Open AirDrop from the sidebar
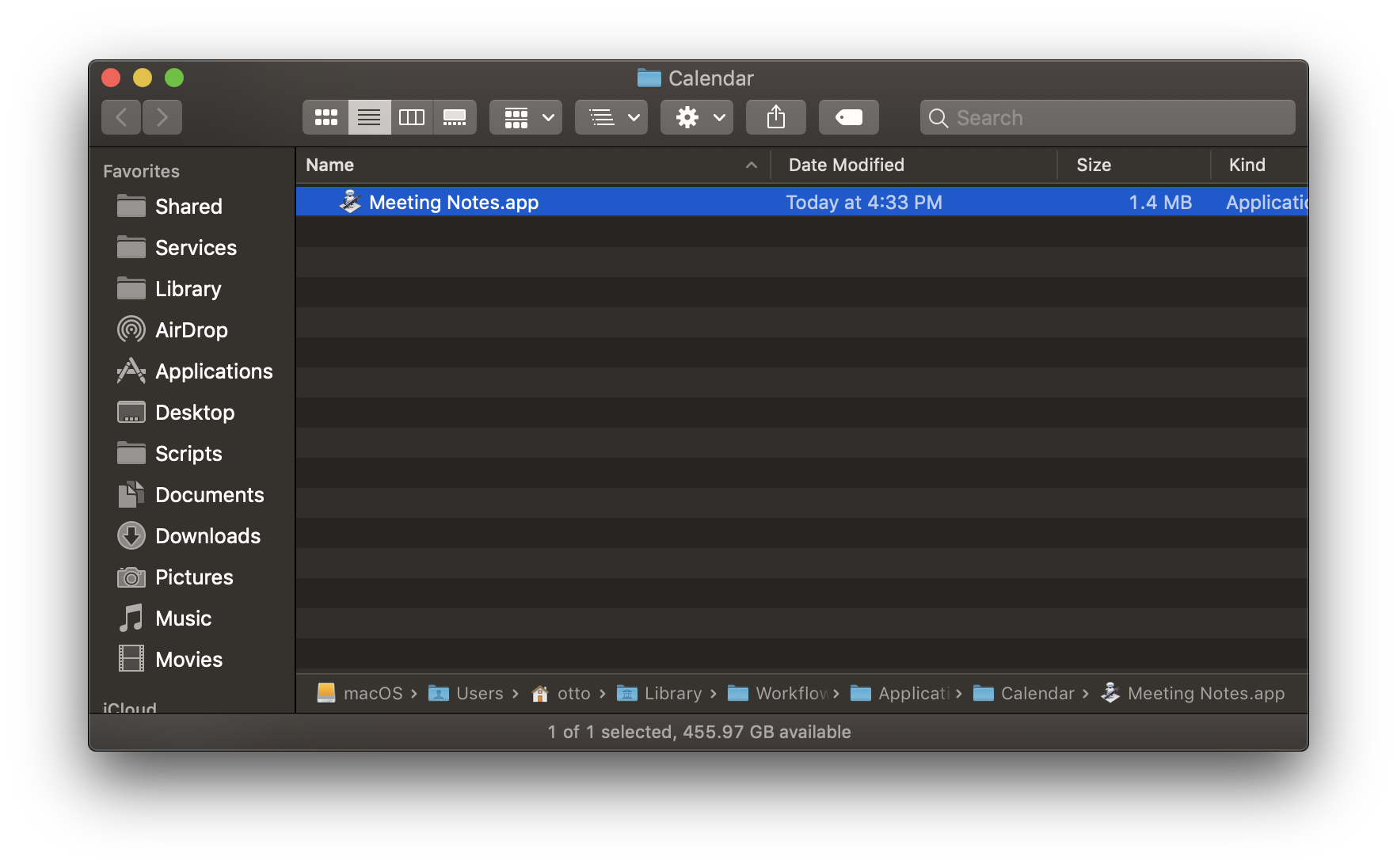1397x868 pixels. coord(192,329)
